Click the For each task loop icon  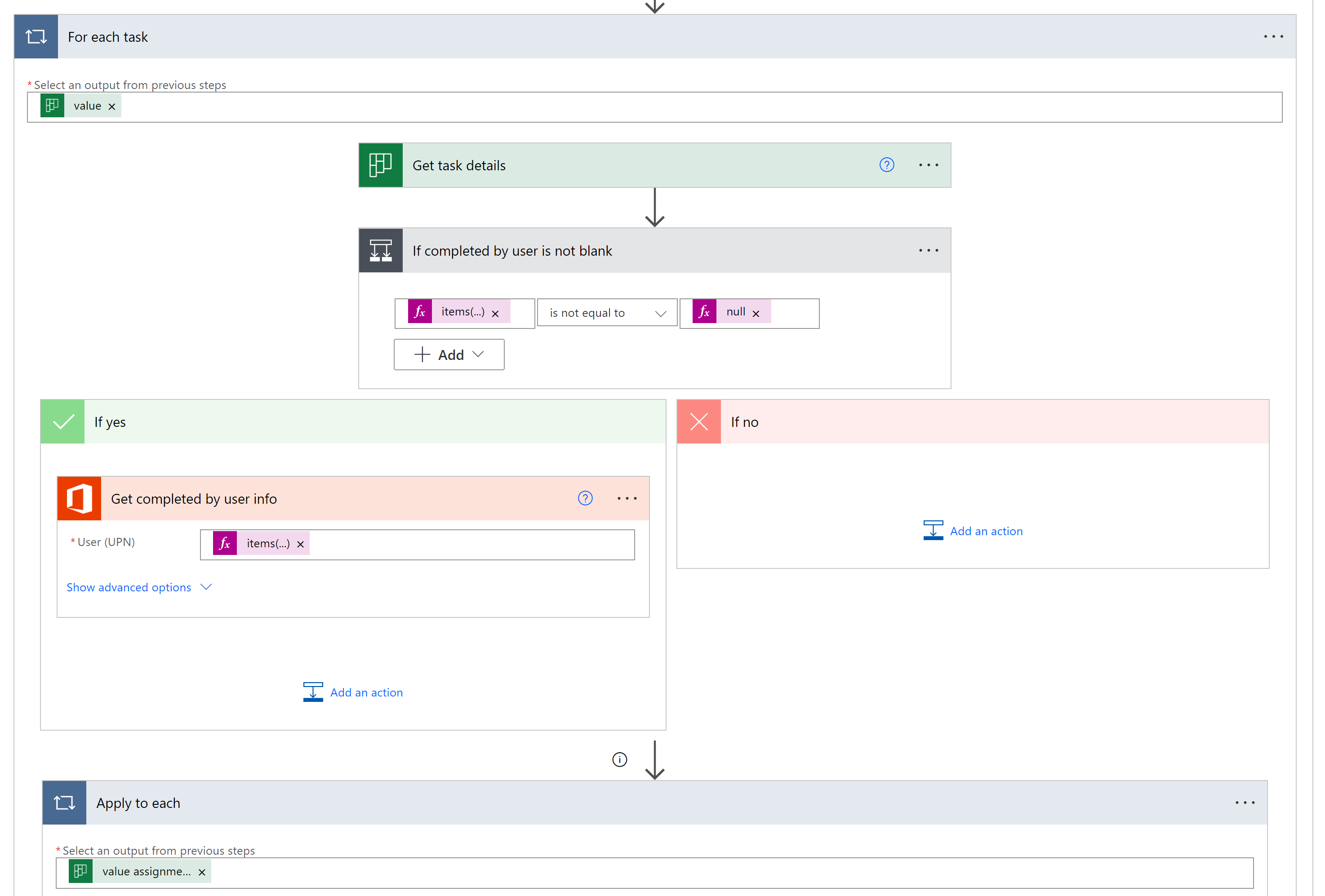click(x=36, y=36)
